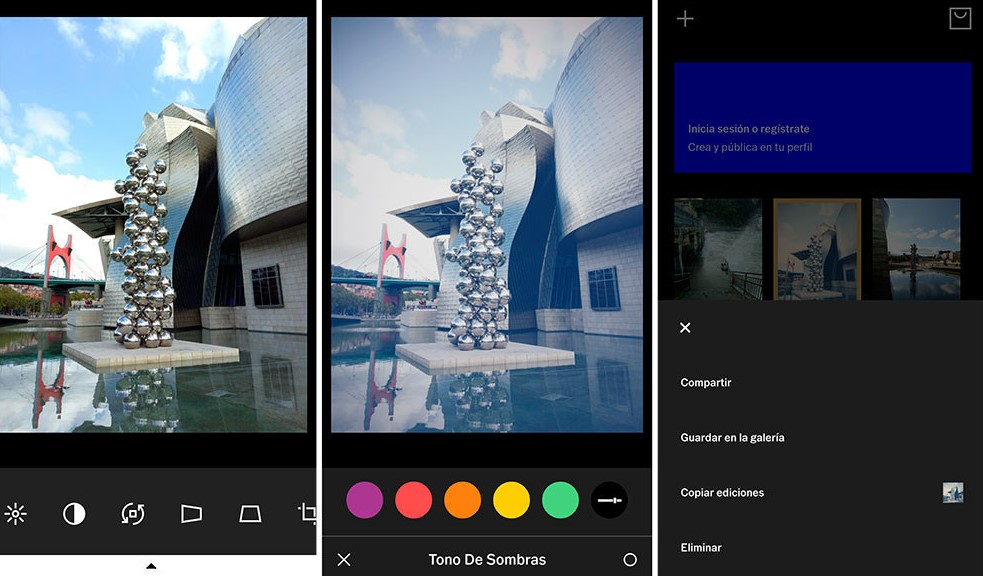Open the shop bag icon
This screenshot has height=576, width=983.
click(x=960, y=19)
